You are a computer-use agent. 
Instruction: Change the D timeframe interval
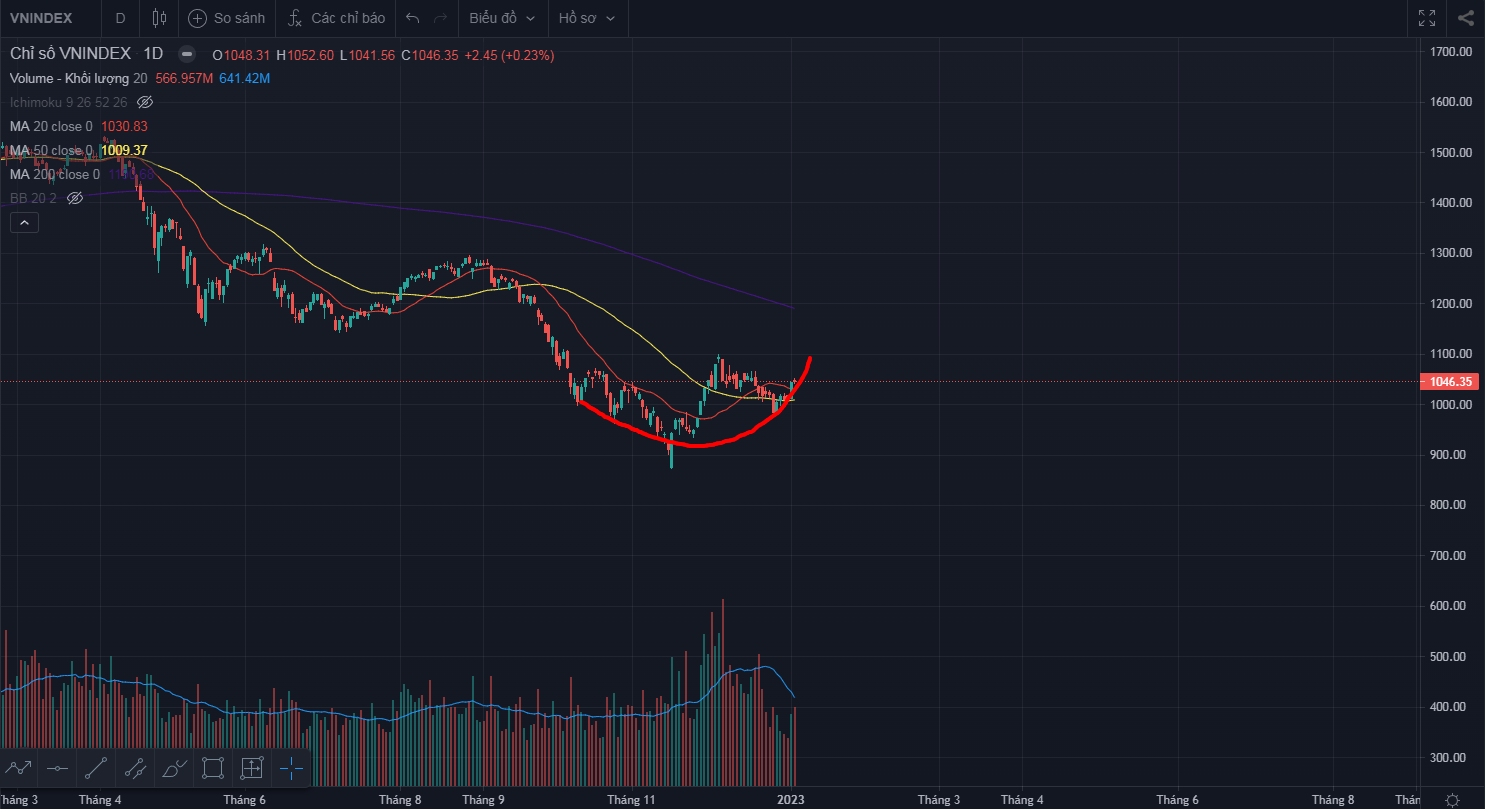coord(121,18)
